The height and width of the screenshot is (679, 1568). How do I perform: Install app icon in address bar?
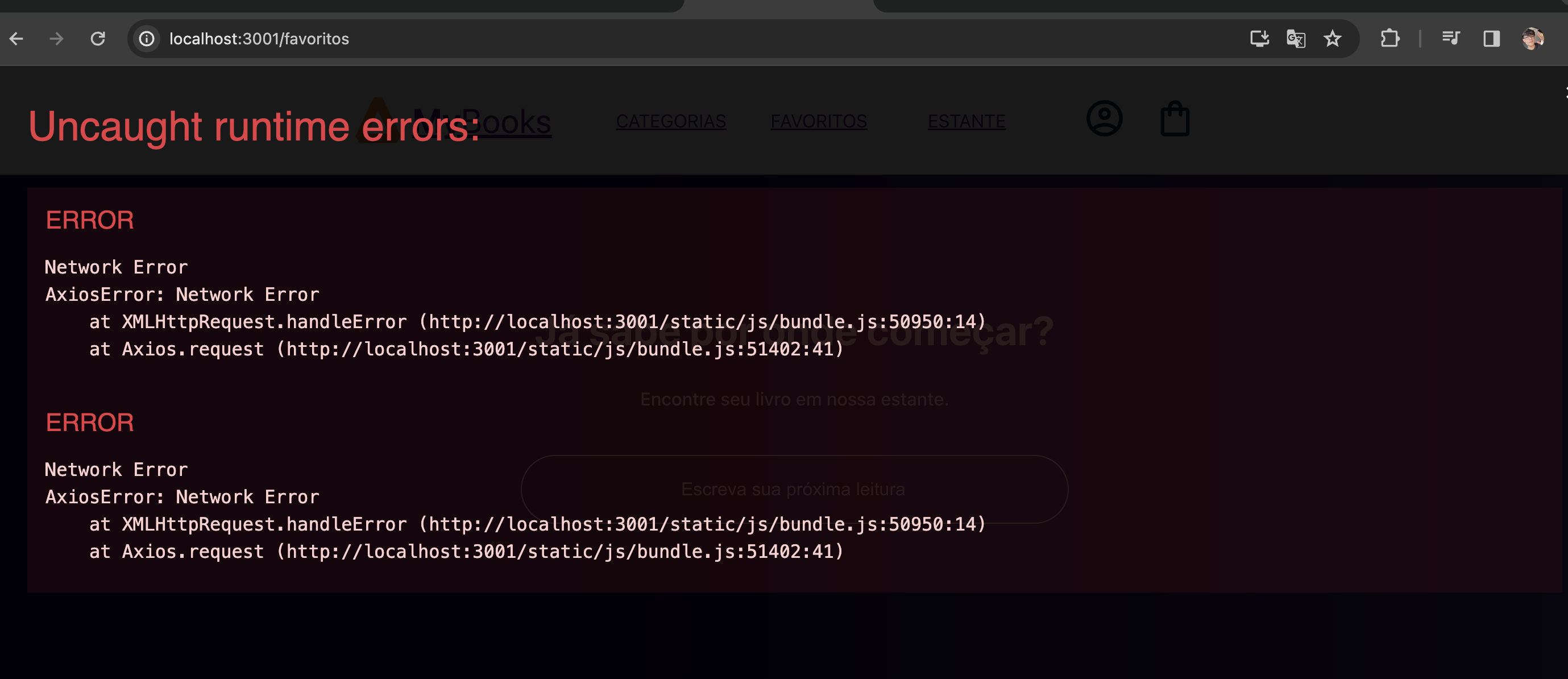[1259, 39]
